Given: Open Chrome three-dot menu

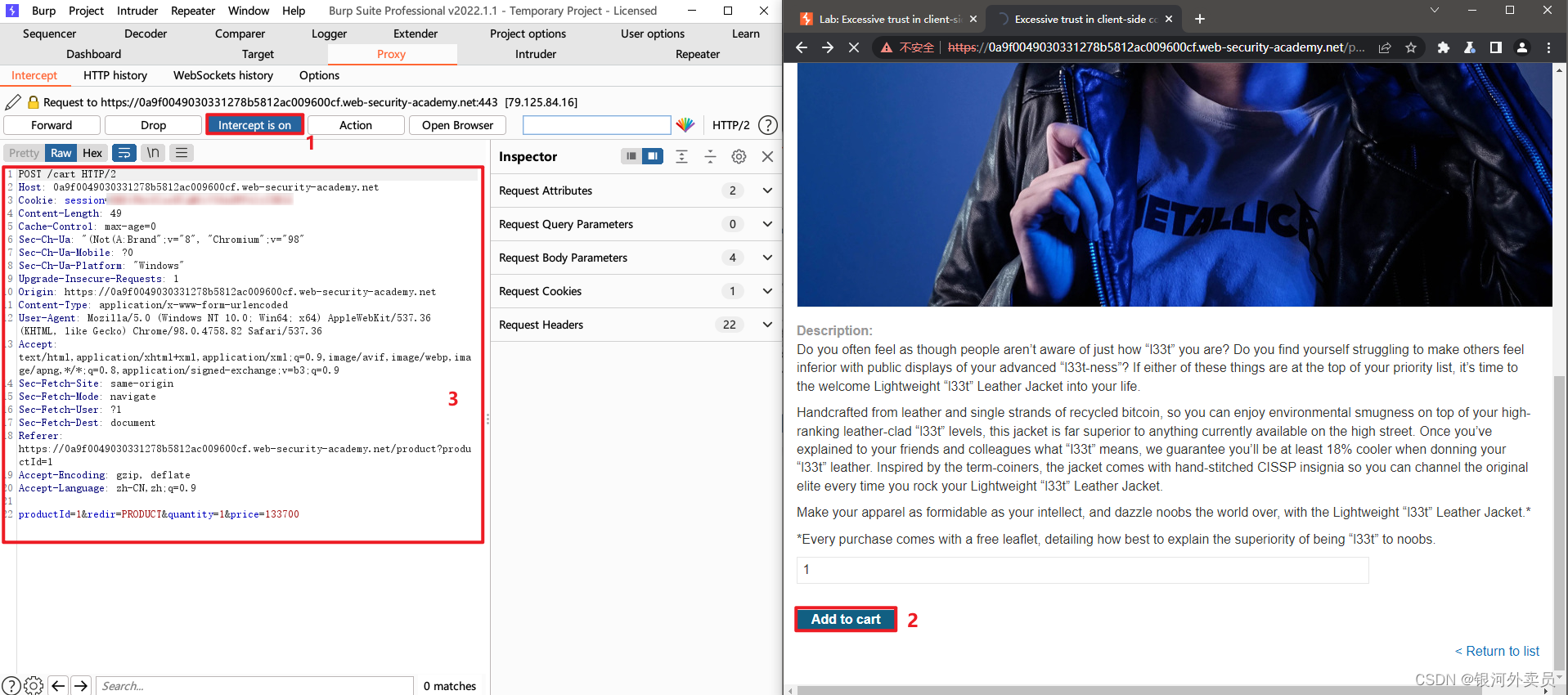Looking at the screenshot, I should pos(1548,47).
